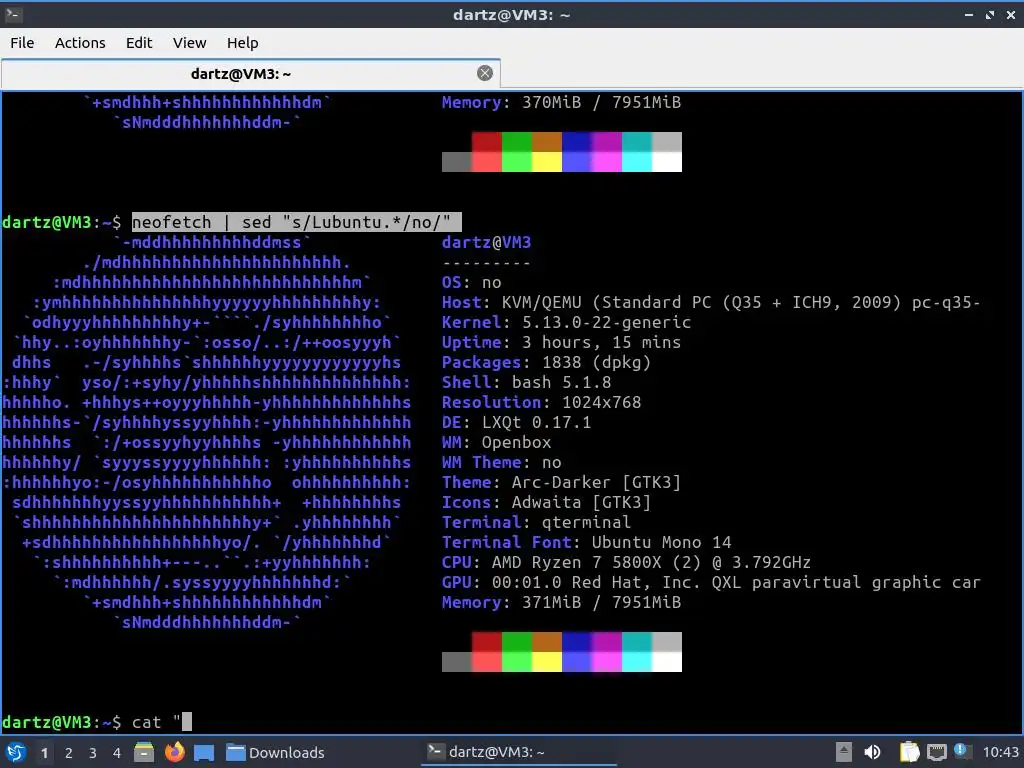This screenshot has height=768, width=1024.
Task: Click the DE LXQt 0.17.1 line
Action: 517,423
